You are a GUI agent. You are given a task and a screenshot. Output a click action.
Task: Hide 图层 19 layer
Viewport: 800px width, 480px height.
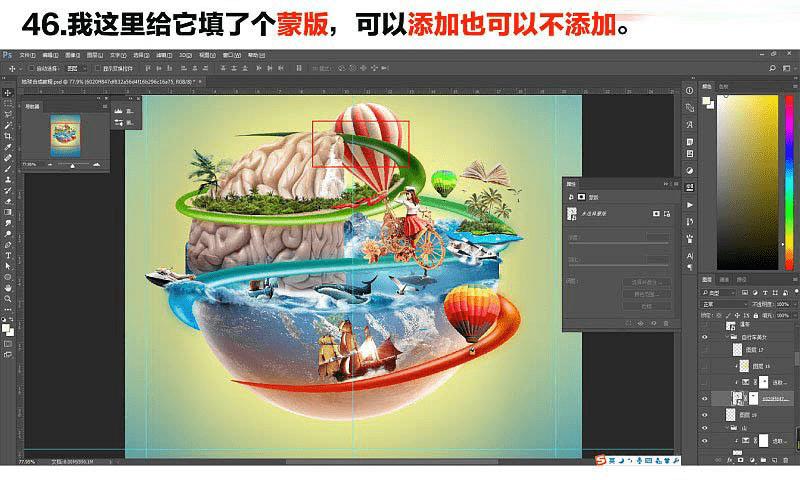(x=705, y=415)
